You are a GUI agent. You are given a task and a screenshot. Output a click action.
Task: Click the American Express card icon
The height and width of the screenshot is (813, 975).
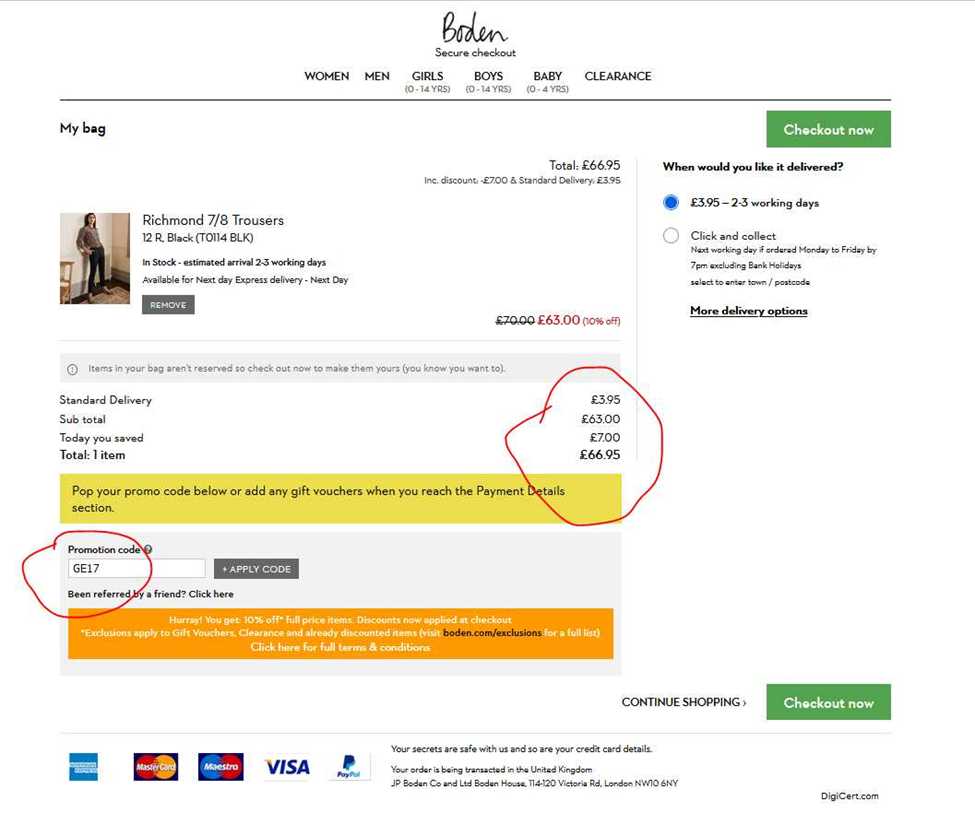click(83, 766)
